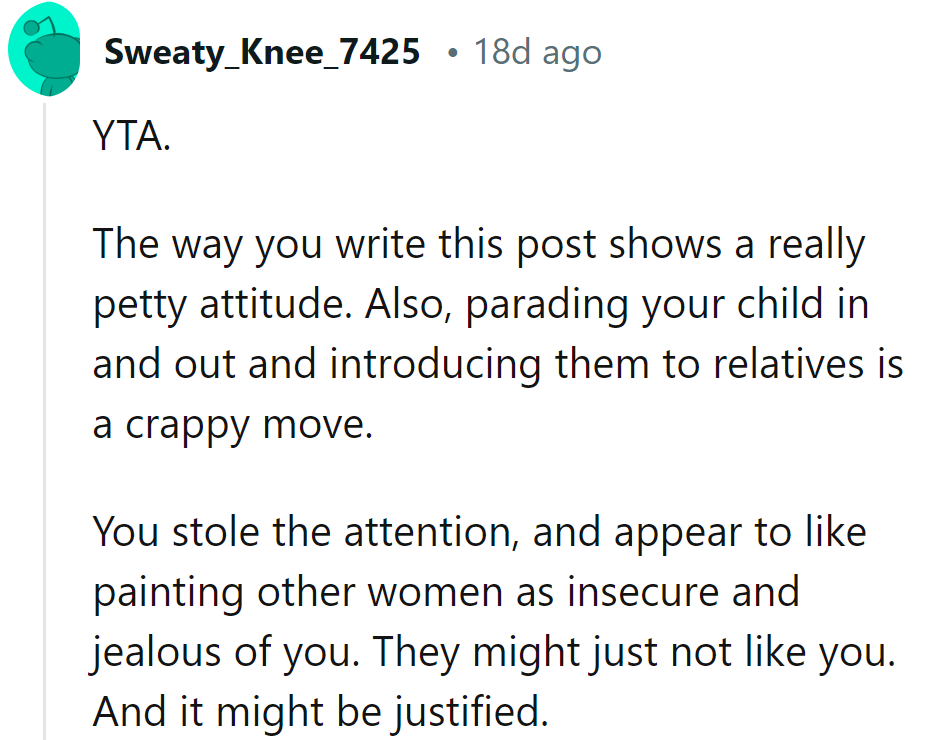
Task: Click the word "petty" in the comment
Action: click(x=140, y=305)
